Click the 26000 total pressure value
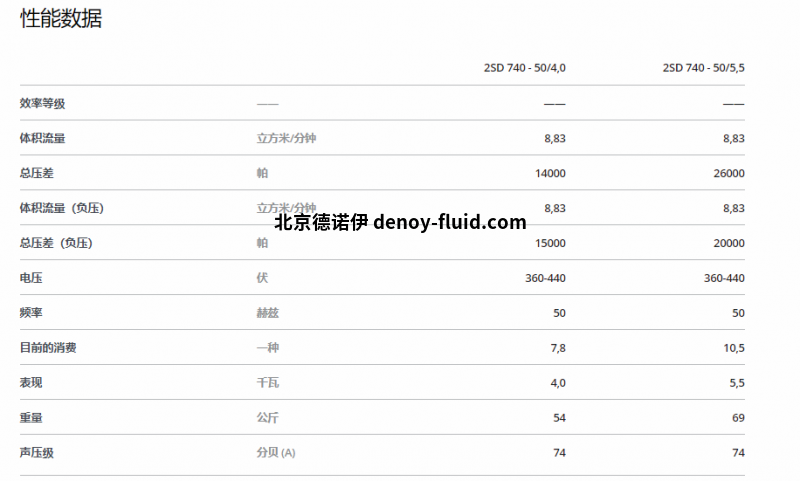This screenshot has width=800, height=481. pyautogui.click(x=728, y=173)
